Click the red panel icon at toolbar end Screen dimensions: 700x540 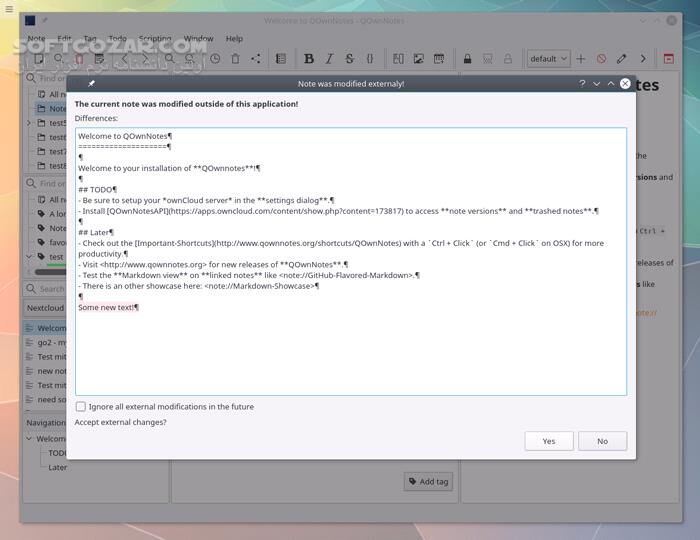pos(669,59)
